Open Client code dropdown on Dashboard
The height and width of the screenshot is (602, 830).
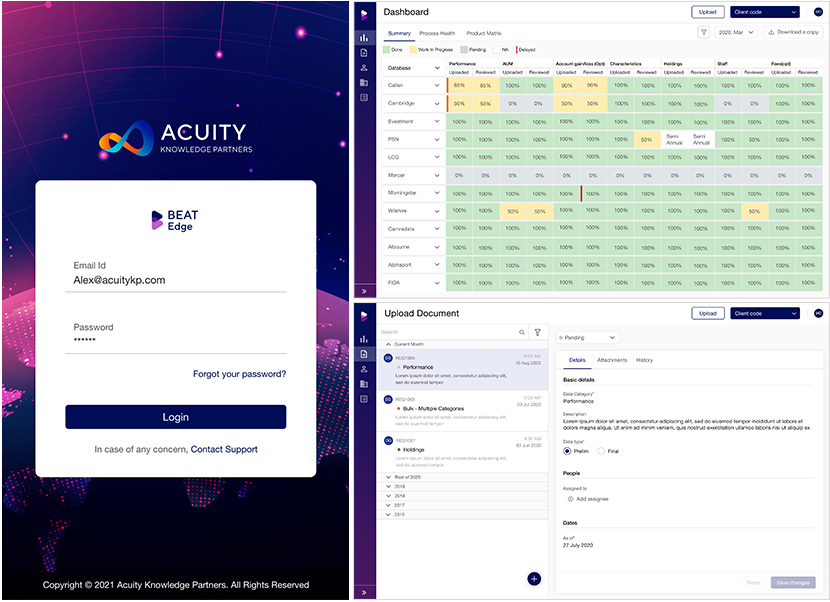[x=764, y=12]
